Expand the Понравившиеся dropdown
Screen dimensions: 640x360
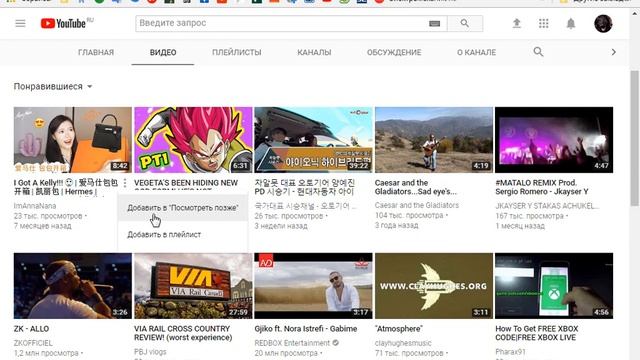(53, 87)
